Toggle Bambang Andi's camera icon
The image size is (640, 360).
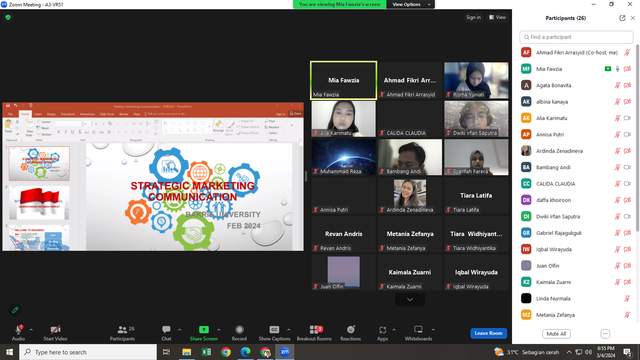[627, 167]
